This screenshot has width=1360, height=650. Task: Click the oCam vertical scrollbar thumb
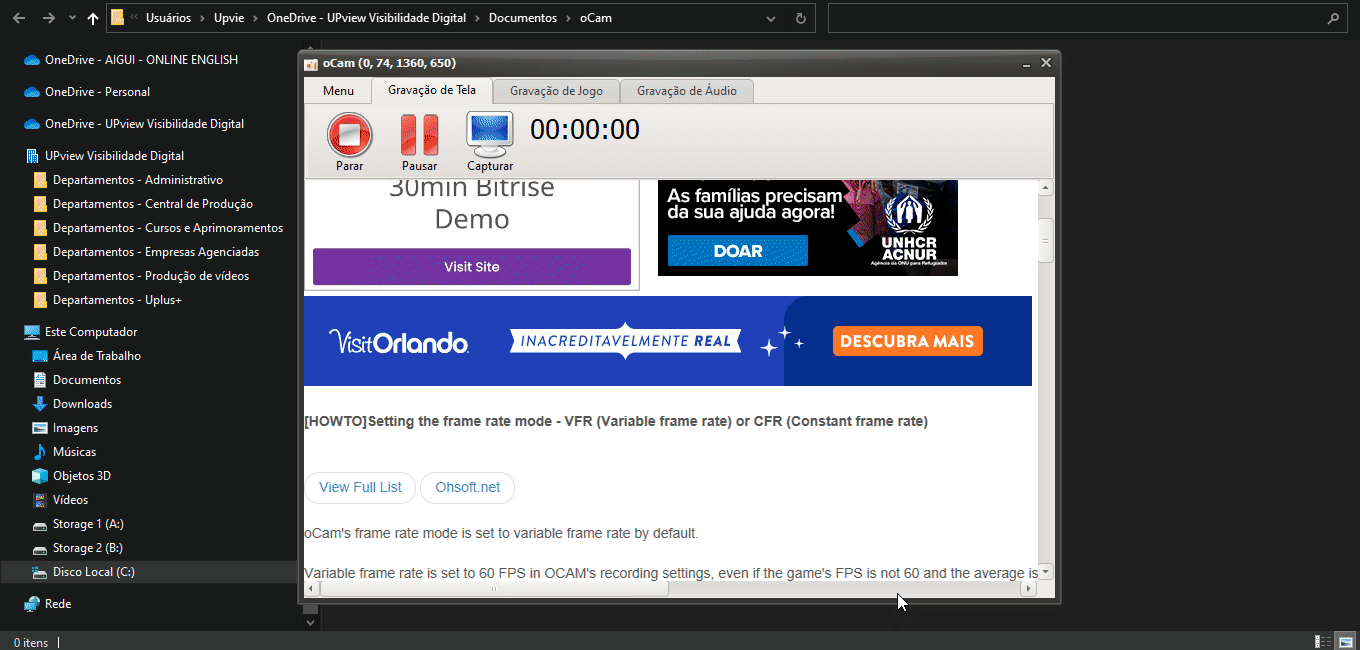1046,240
